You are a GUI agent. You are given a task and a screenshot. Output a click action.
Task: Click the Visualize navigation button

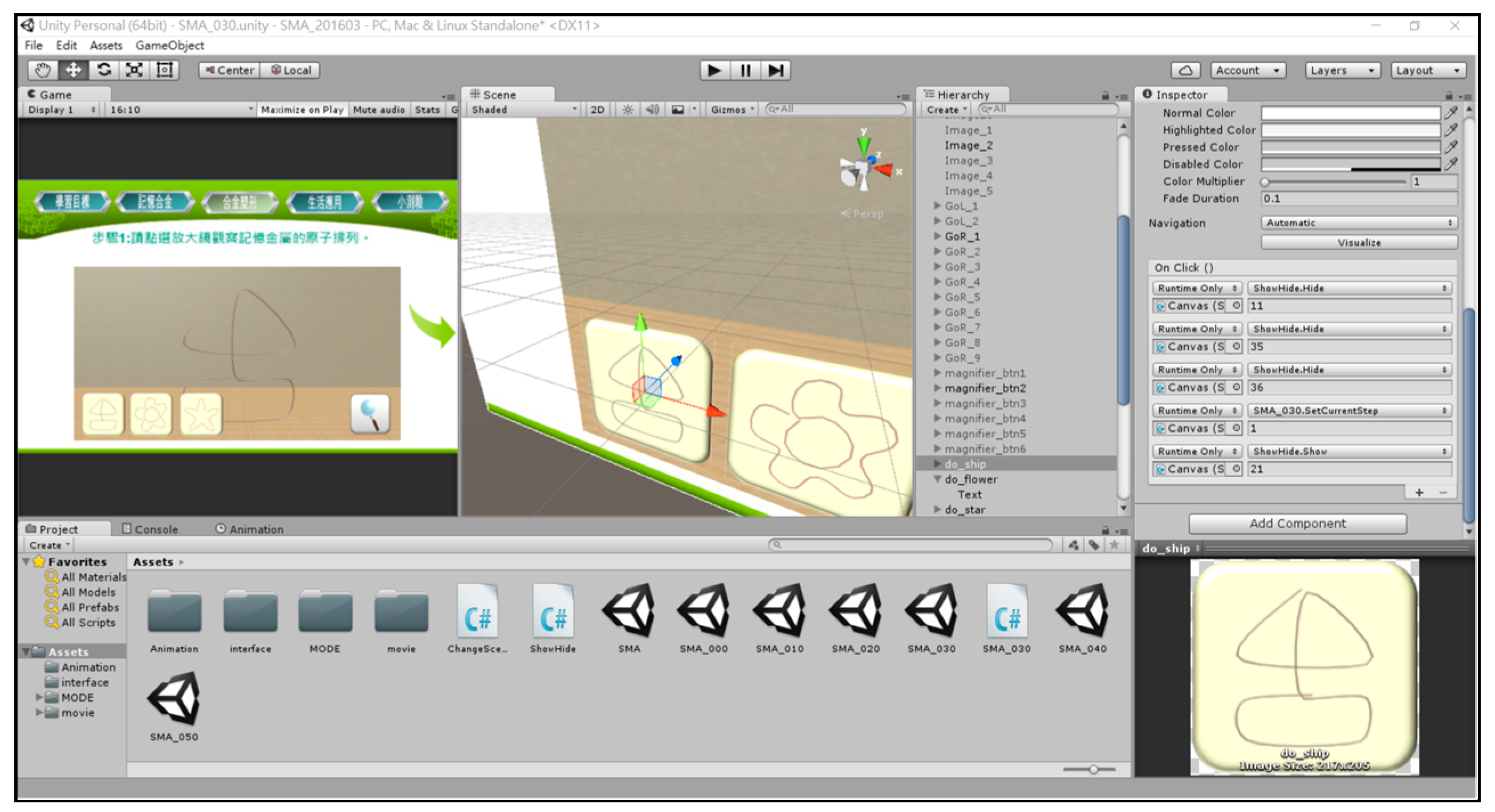point(1359,242)
